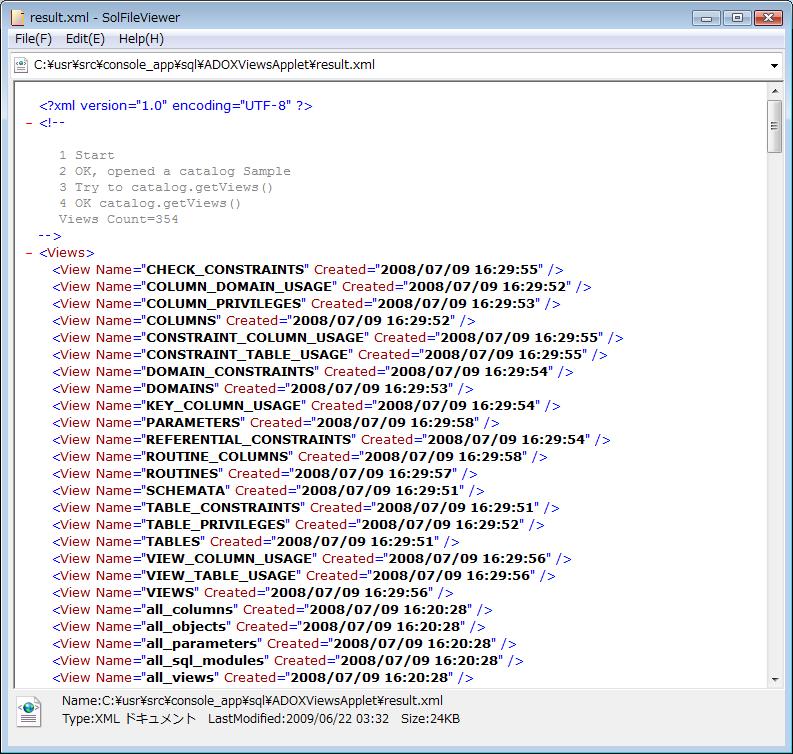Click the VIEWS view row

point(252,593)
